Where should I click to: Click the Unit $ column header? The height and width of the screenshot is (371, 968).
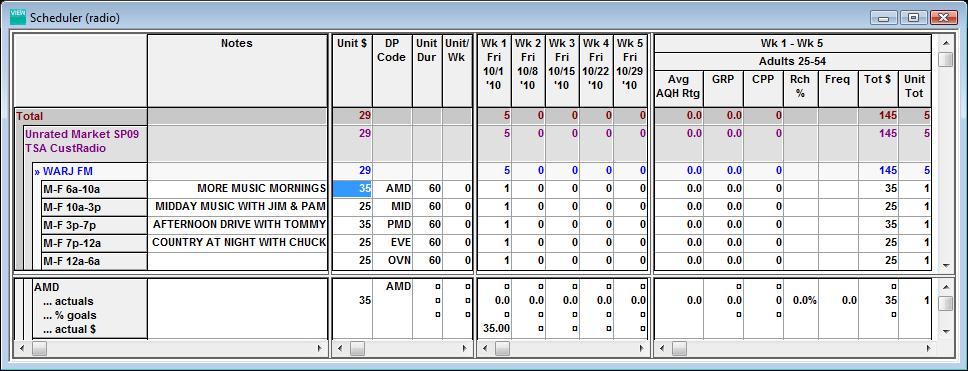[352, 70]
